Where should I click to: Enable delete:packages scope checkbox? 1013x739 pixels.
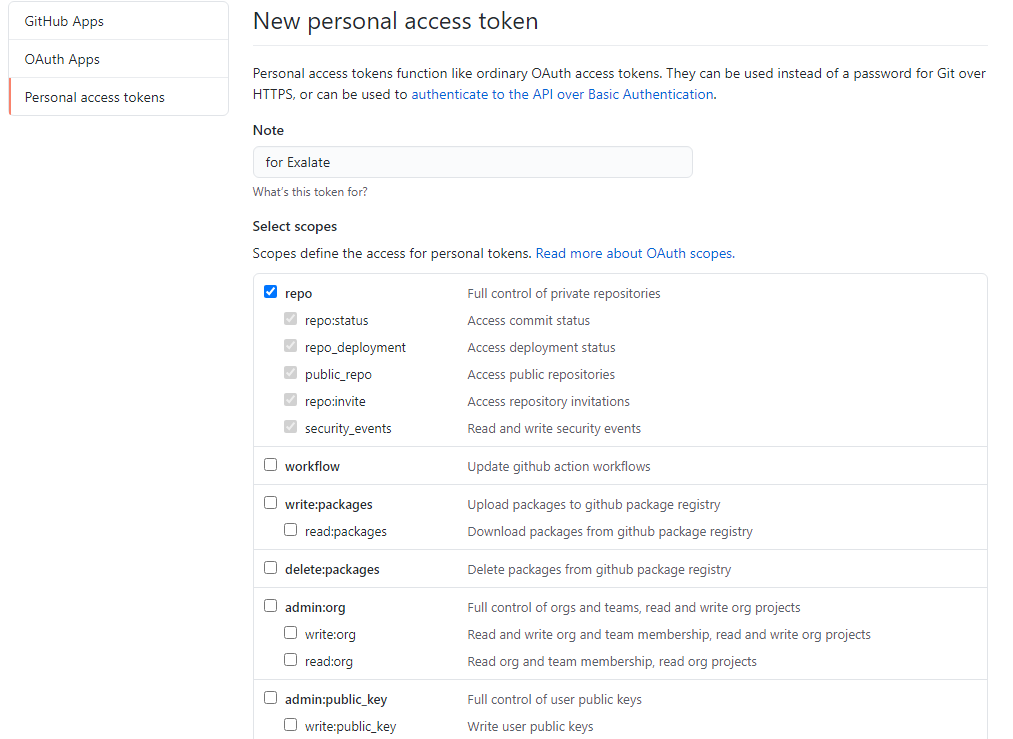click(270, 568)
